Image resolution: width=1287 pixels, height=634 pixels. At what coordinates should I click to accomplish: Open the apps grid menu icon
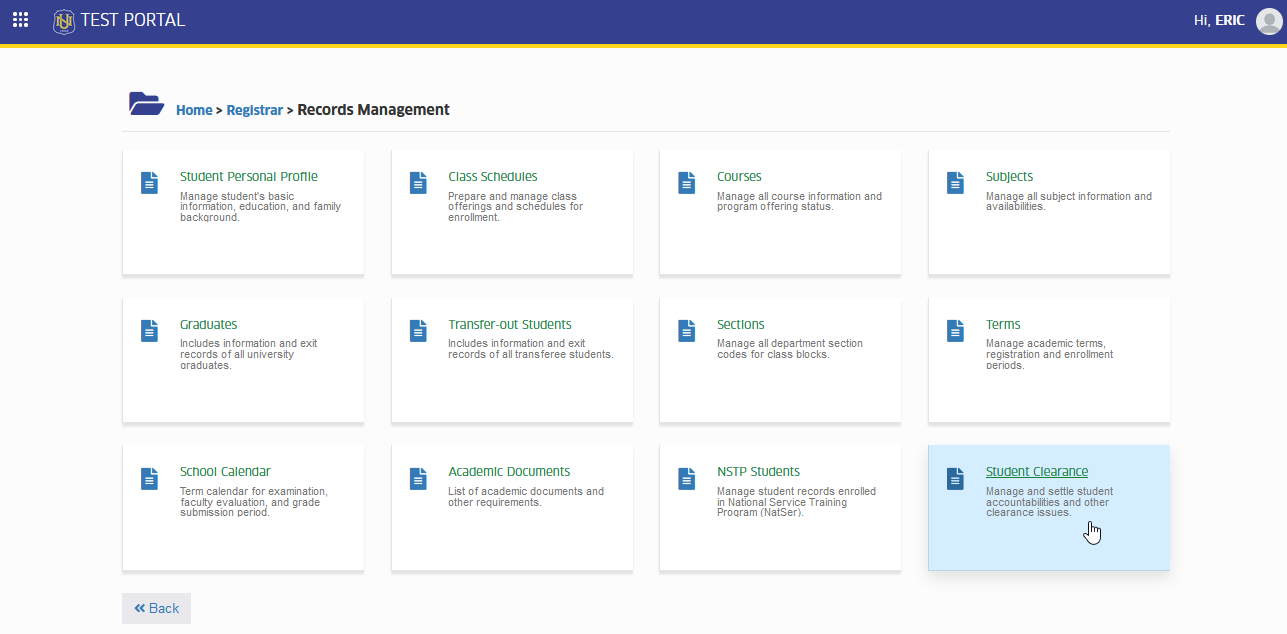20,20
